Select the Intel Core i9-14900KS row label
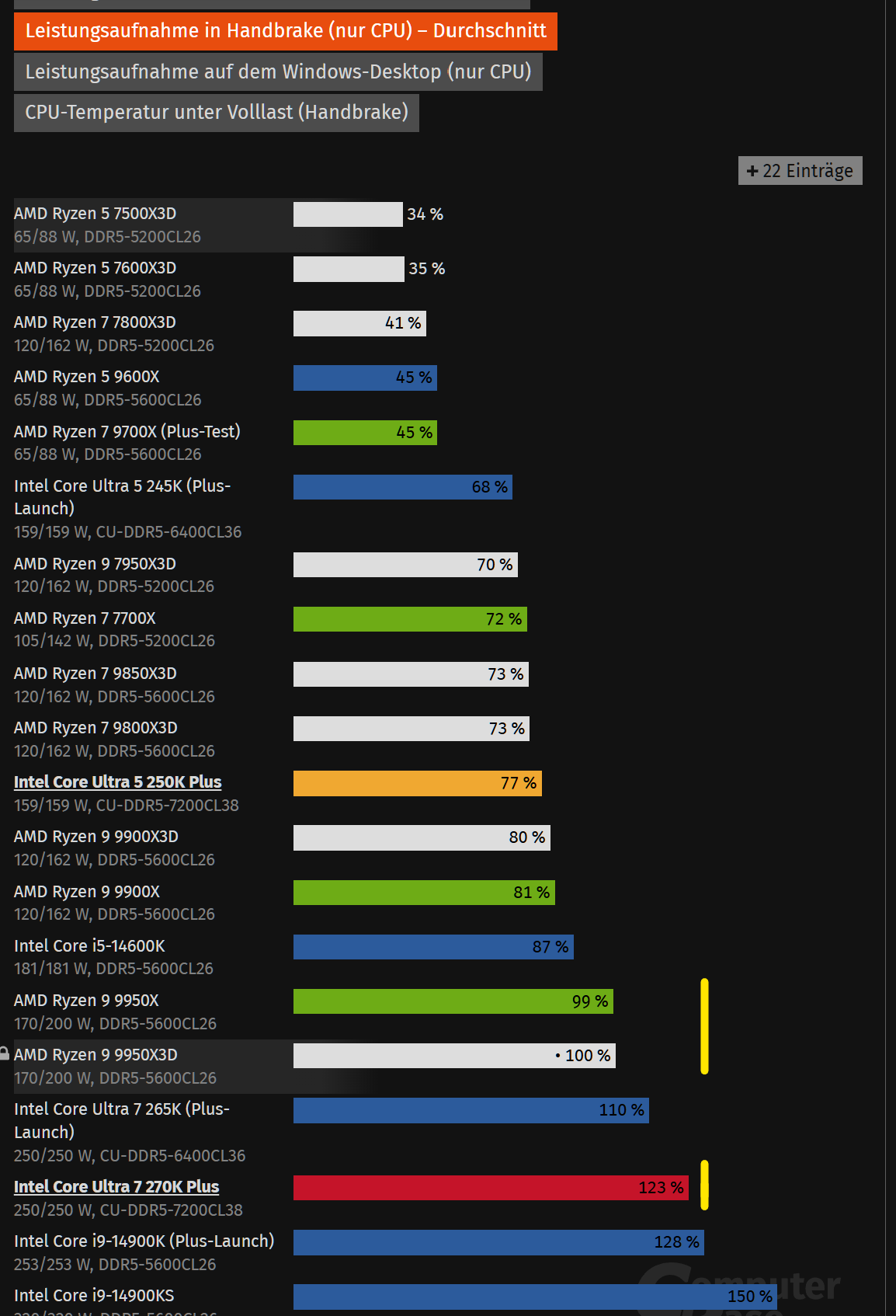 tap(94, 1296)
